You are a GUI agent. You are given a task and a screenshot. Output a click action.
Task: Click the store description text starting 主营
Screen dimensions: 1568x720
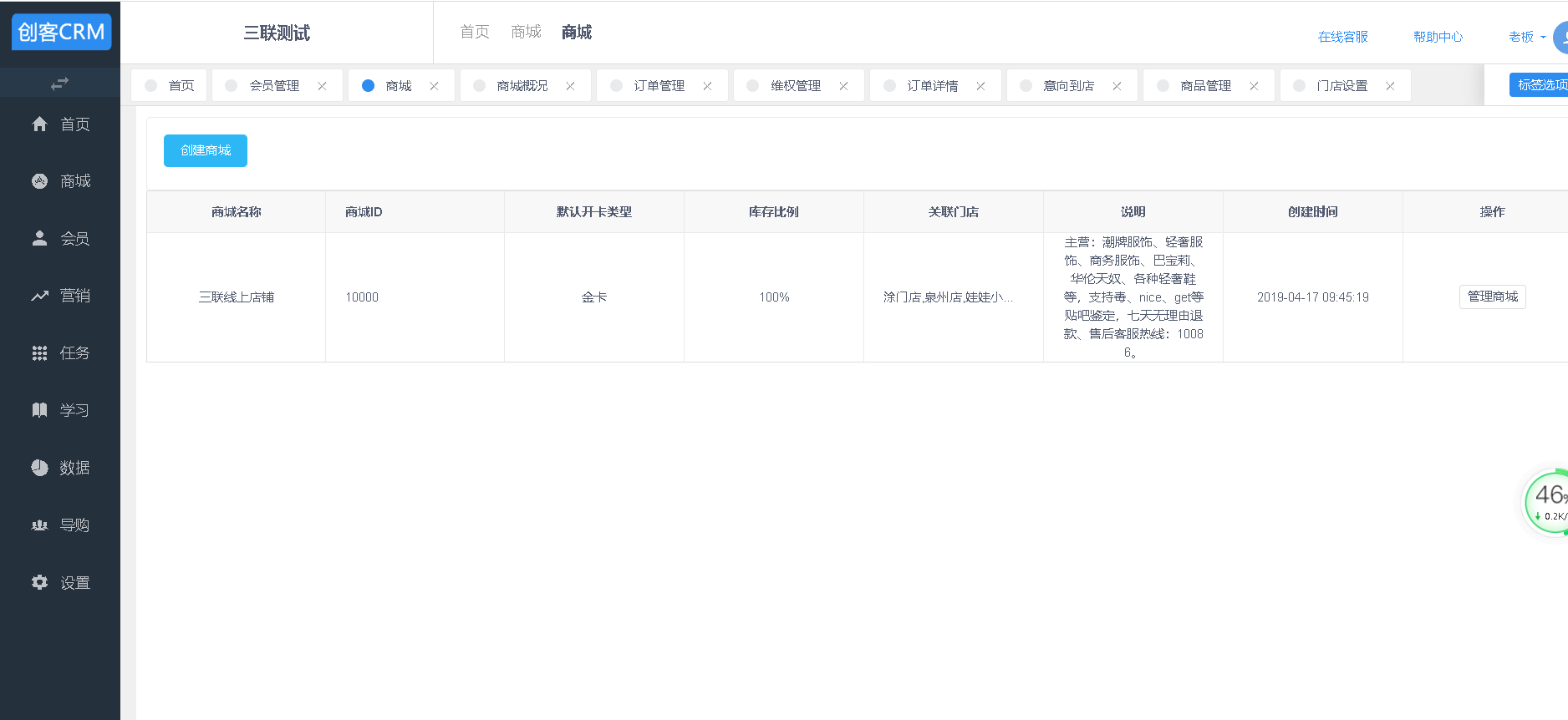pyautogui.click(x=1133, y=297)
